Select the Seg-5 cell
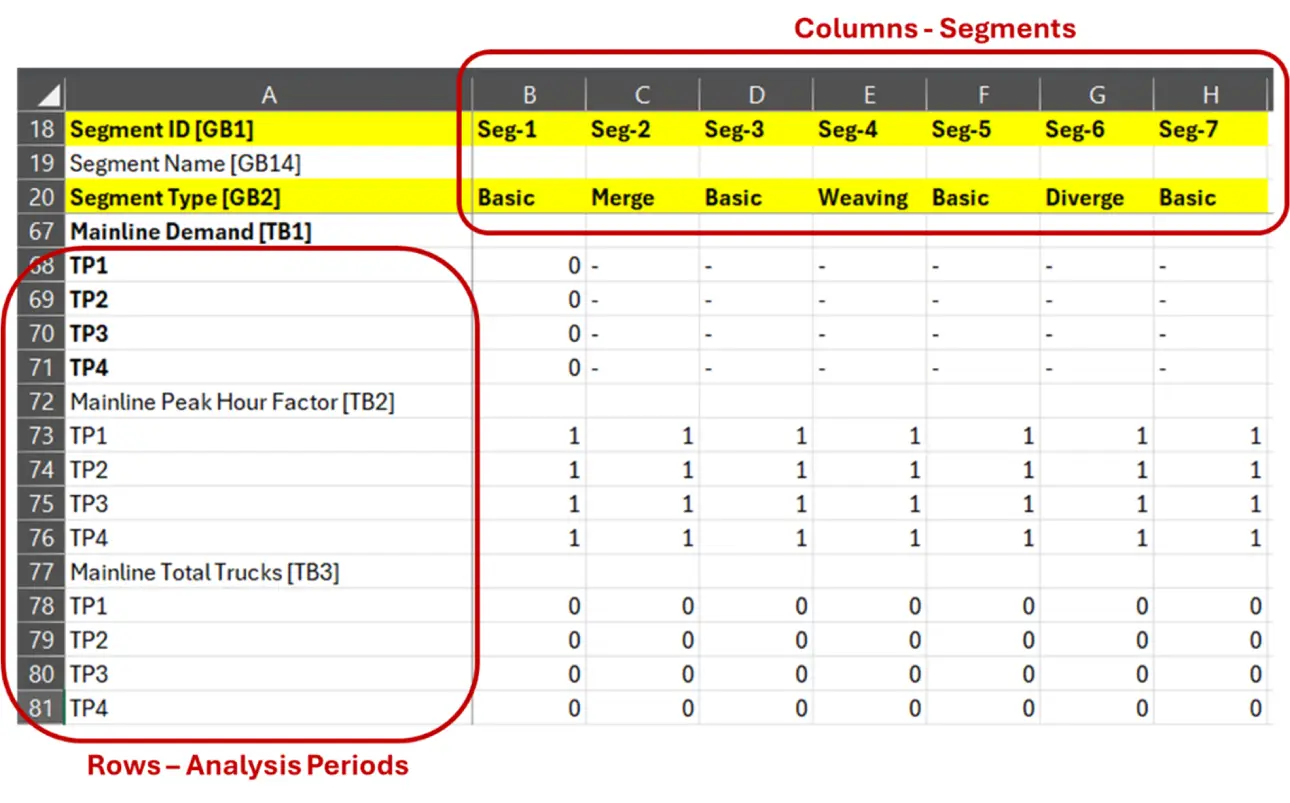 coord(983,129)
